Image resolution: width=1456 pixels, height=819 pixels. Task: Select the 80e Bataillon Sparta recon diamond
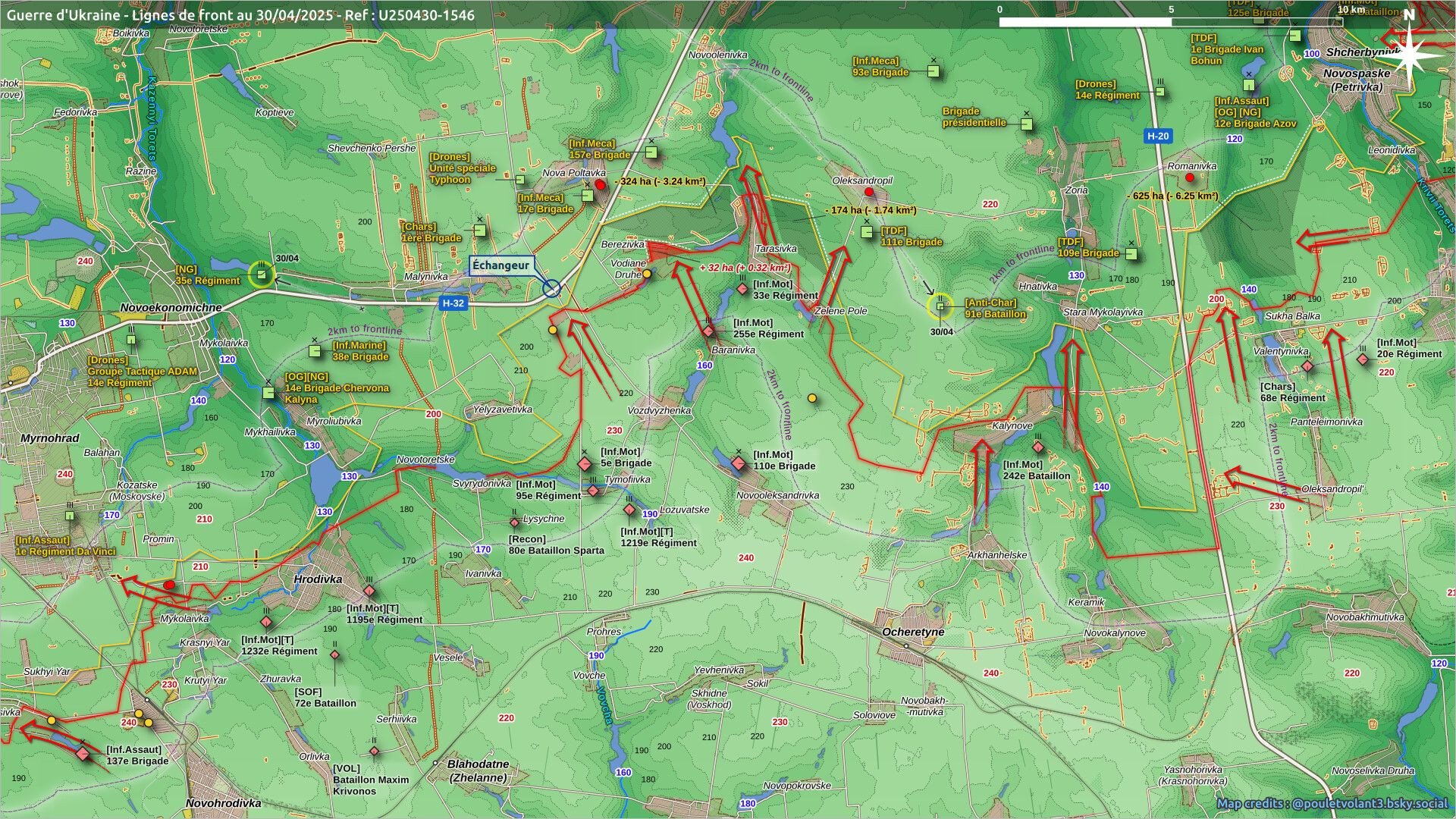coord(514,522)
